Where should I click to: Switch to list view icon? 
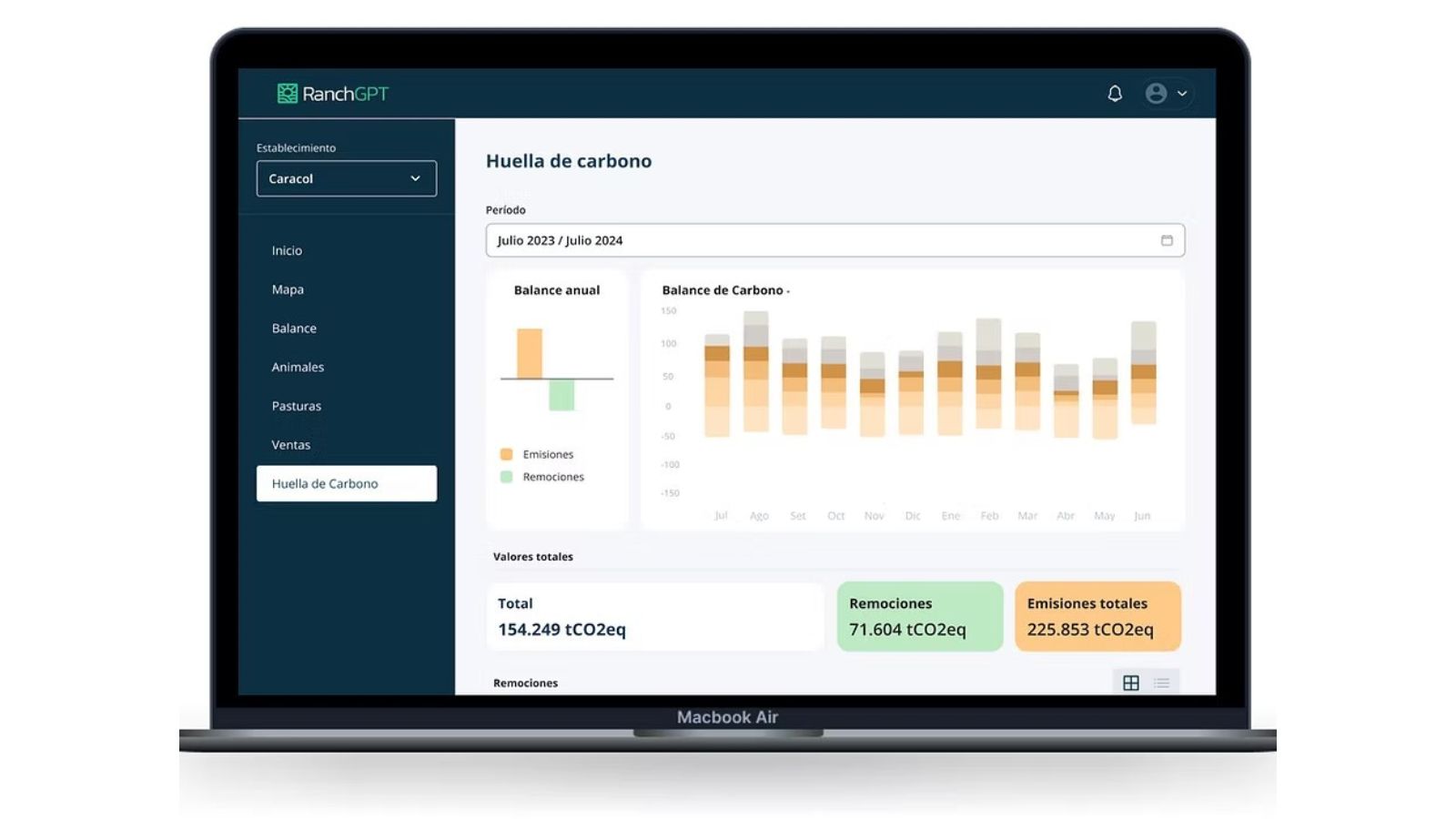click(1162, 682)
